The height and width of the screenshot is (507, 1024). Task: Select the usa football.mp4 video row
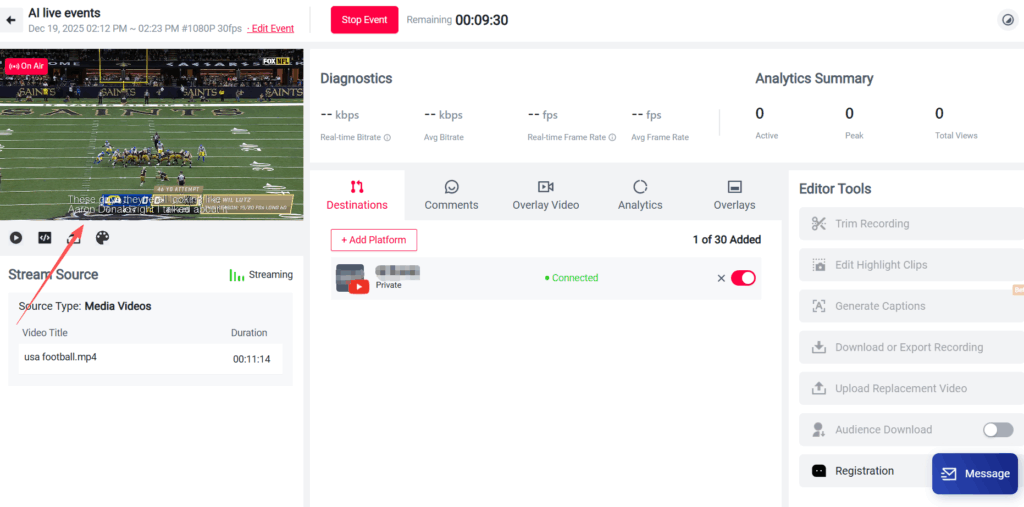tap(150, 359)
